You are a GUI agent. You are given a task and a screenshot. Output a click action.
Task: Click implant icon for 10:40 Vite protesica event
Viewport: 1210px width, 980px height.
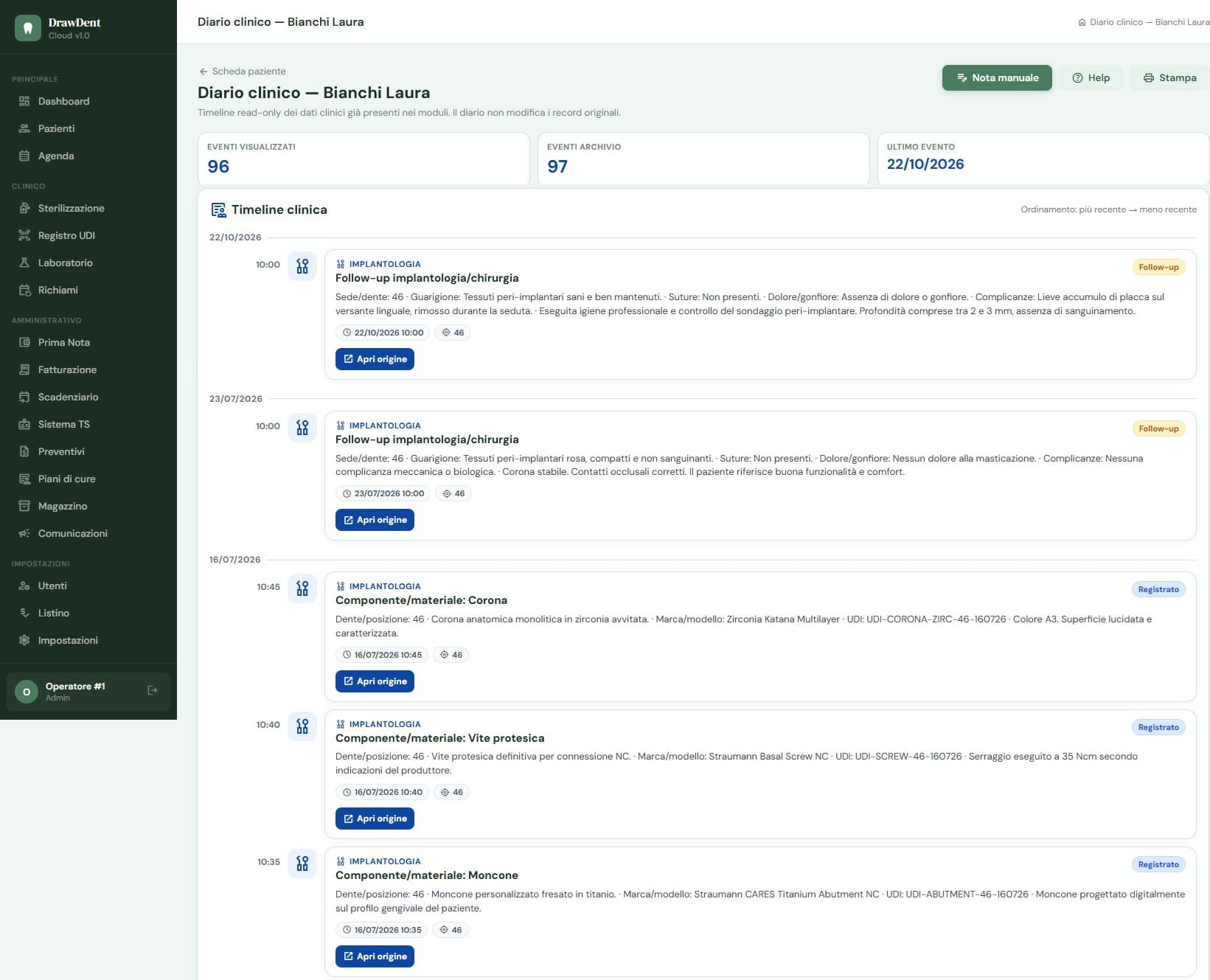point(302,726)
